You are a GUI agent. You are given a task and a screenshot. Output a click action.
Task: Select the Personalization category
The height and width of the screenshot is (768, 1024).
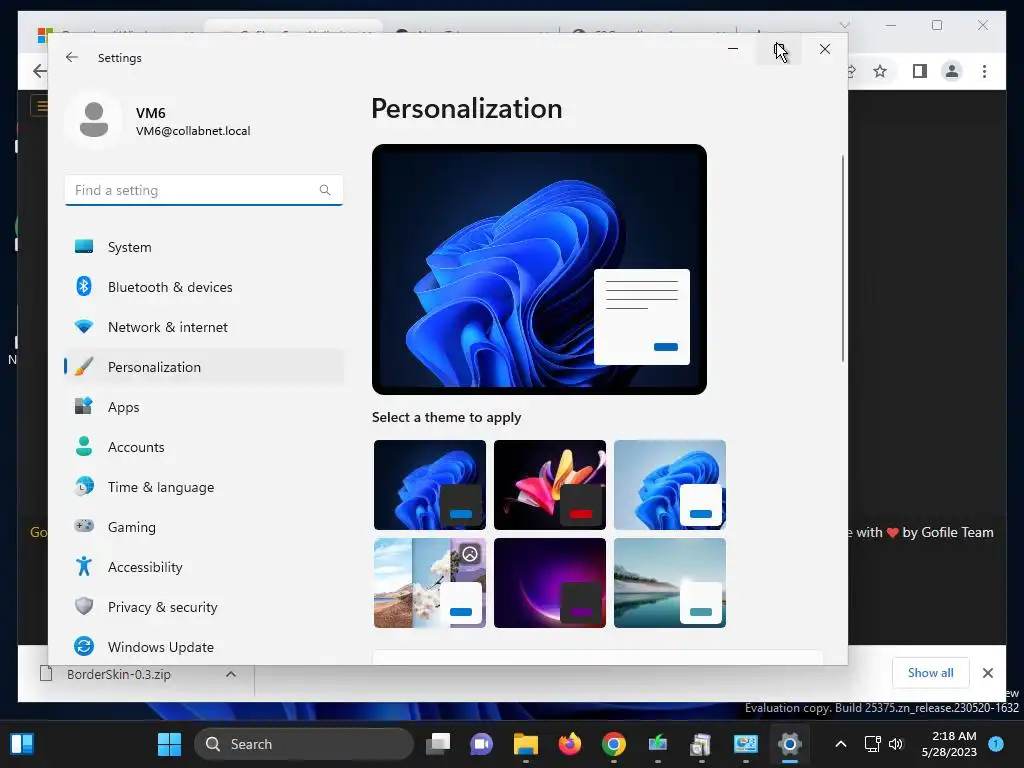tap(204, 367)
